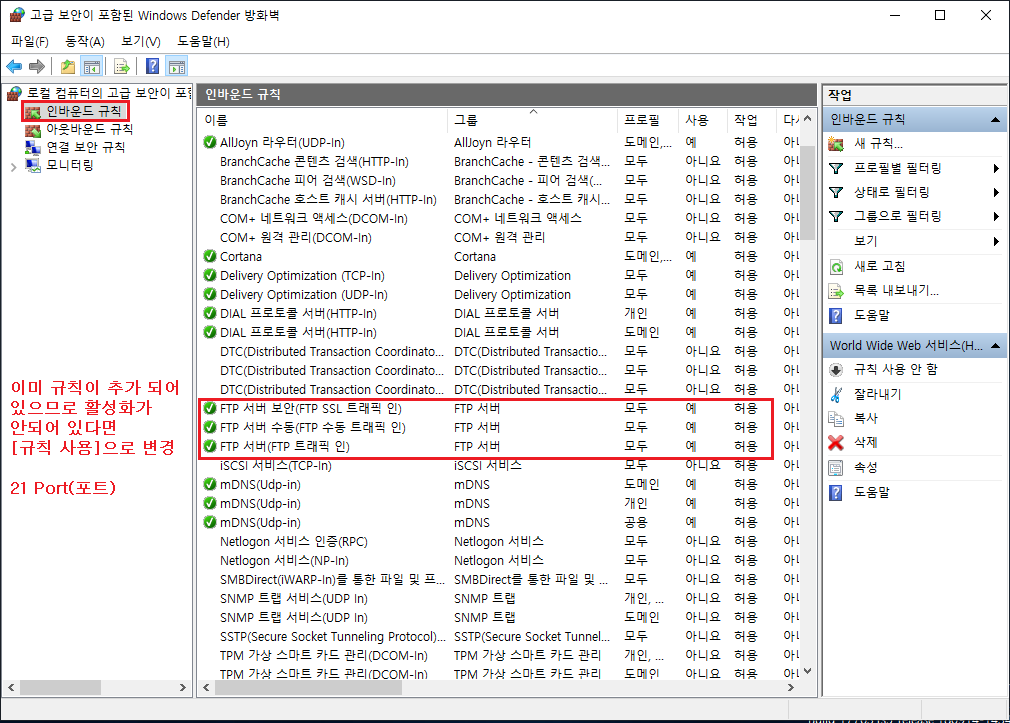The height and width of the screenshot is (723, 1010).
Task: Select the iSCSI 서비스(TCP-In) rule
Action: (500, 465)
